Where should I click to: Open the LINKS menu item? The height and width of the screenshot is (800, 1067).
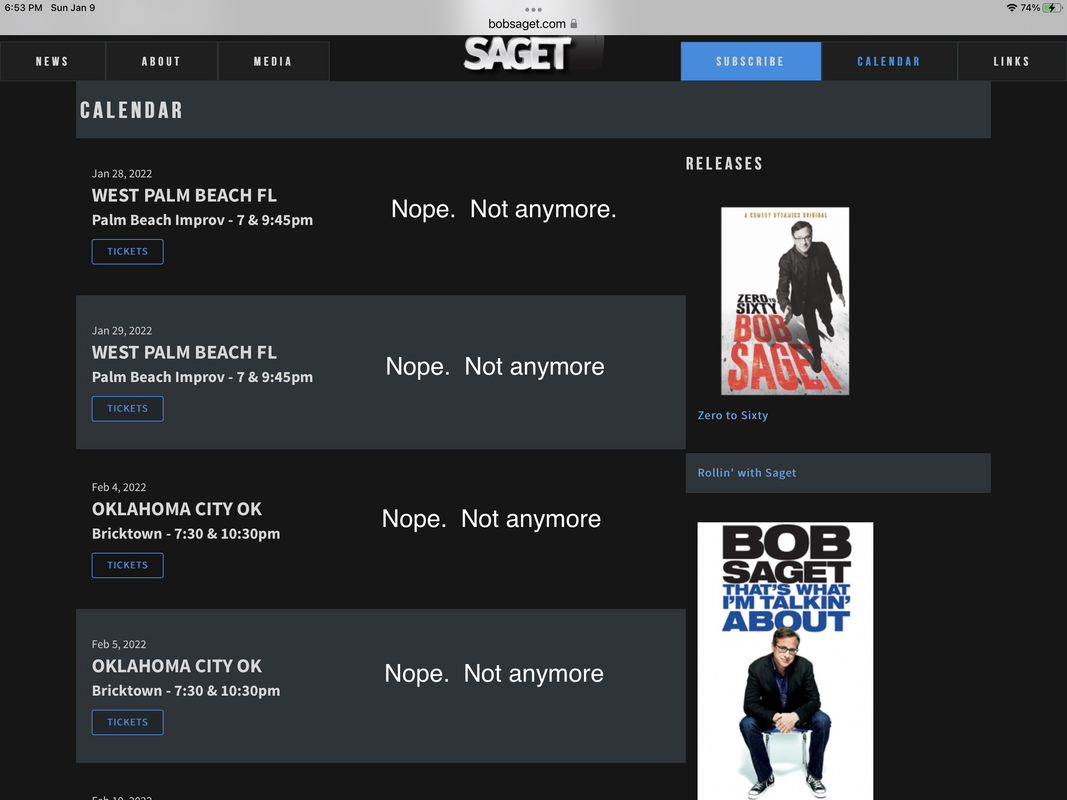(x=1012, y=61)
